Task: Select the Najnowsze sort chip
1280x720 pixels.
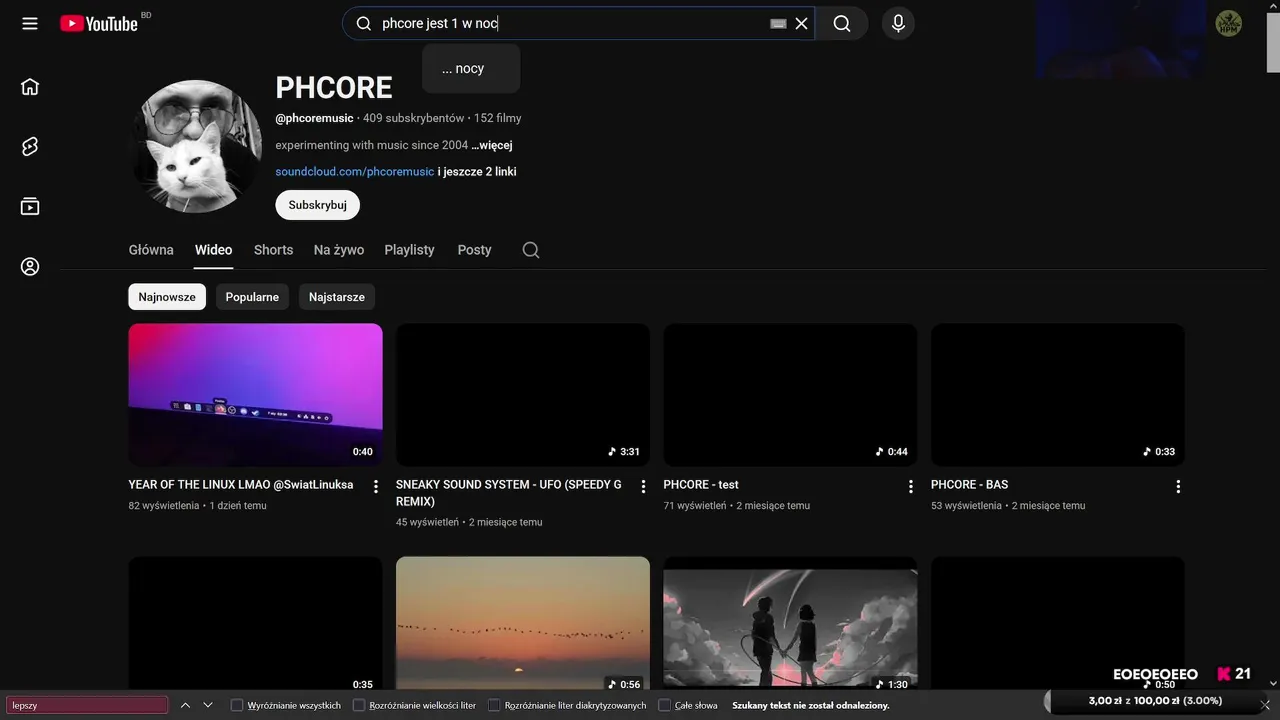Action: (x=167, y=297)
